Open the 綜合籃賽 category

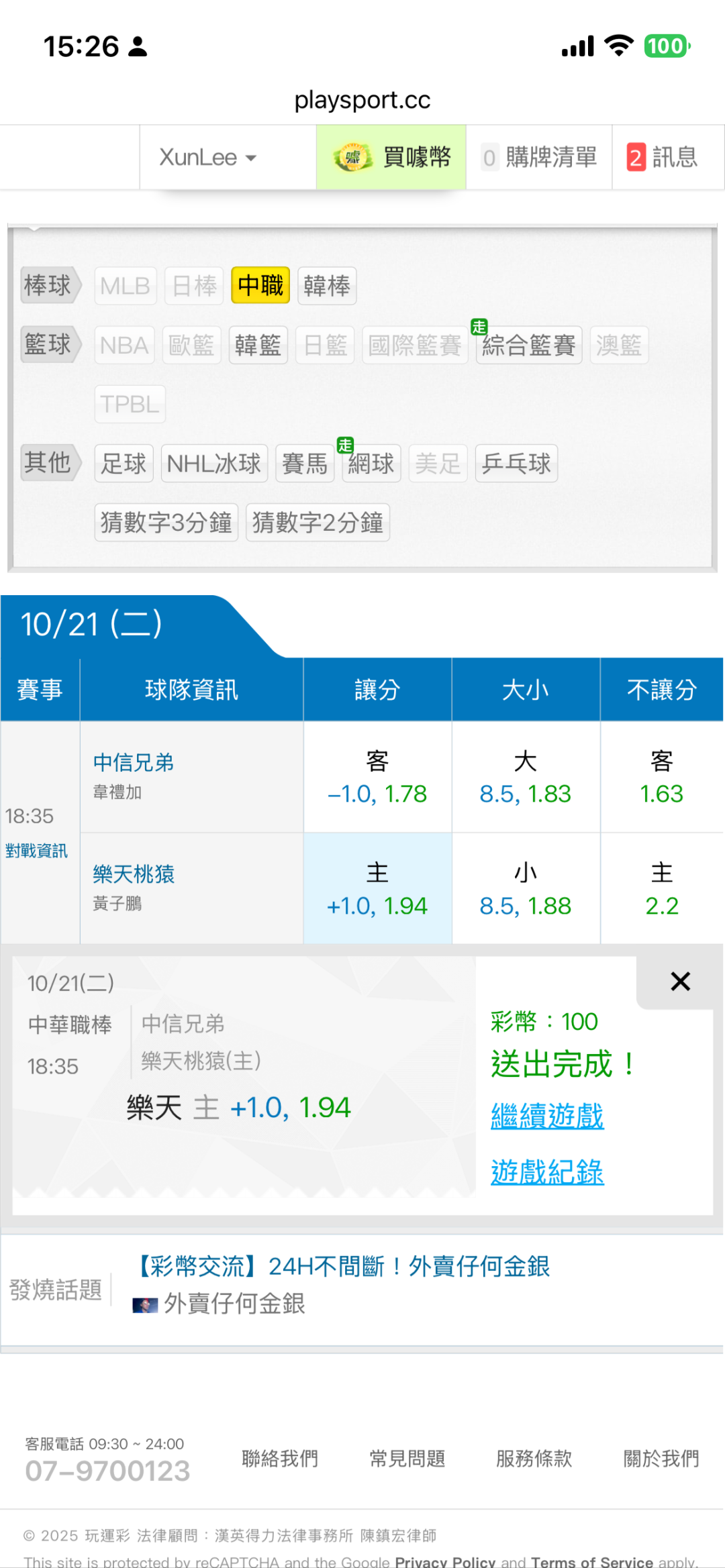528,346
